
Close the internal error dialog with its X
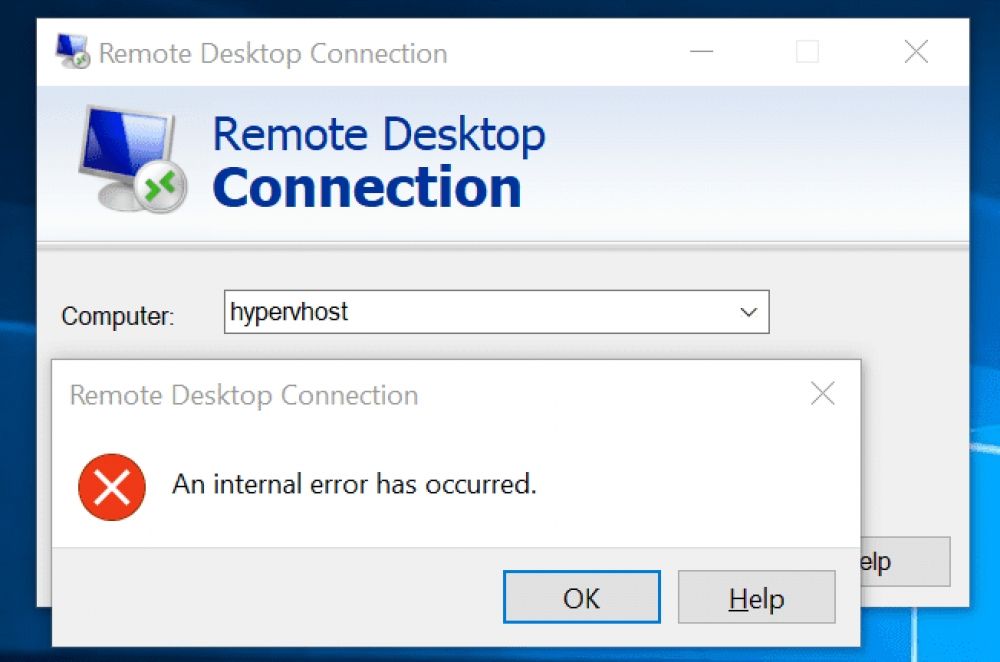coord(822,394)
